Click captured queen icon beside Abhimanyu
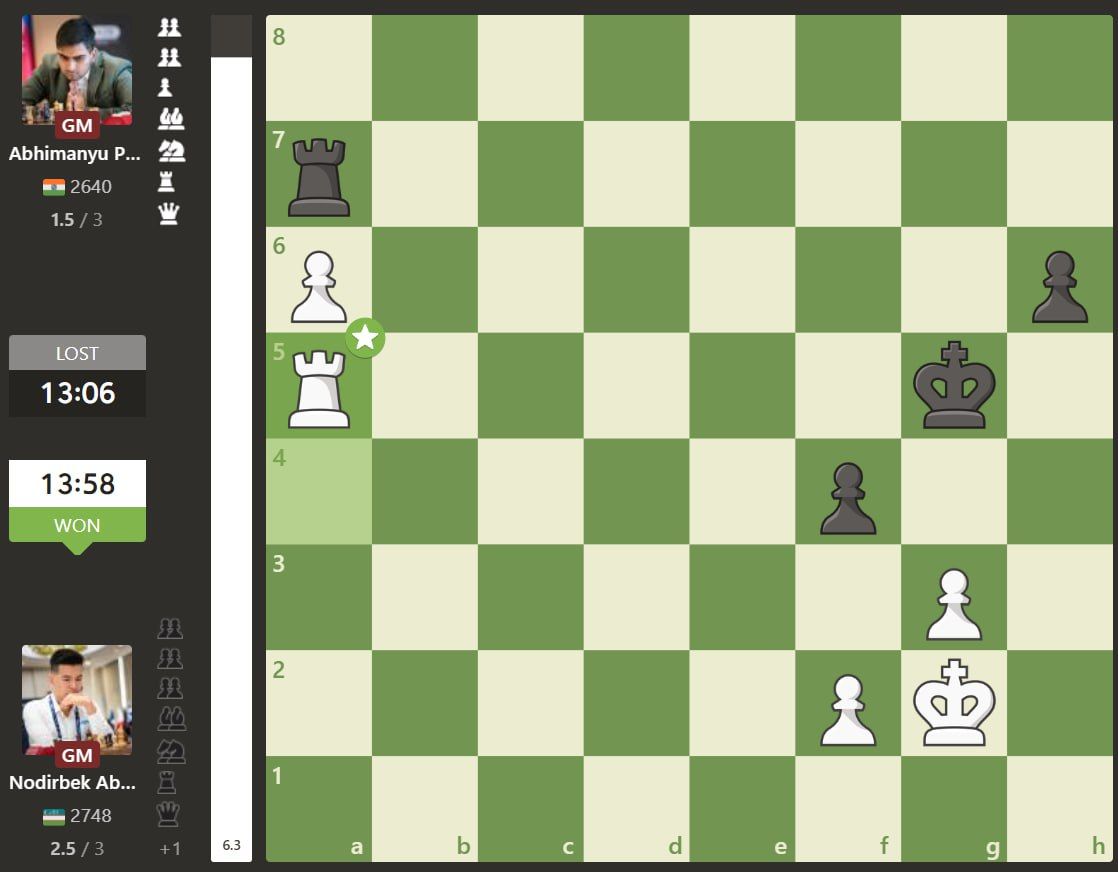The image size is (1118, 872). coord(169,213)
